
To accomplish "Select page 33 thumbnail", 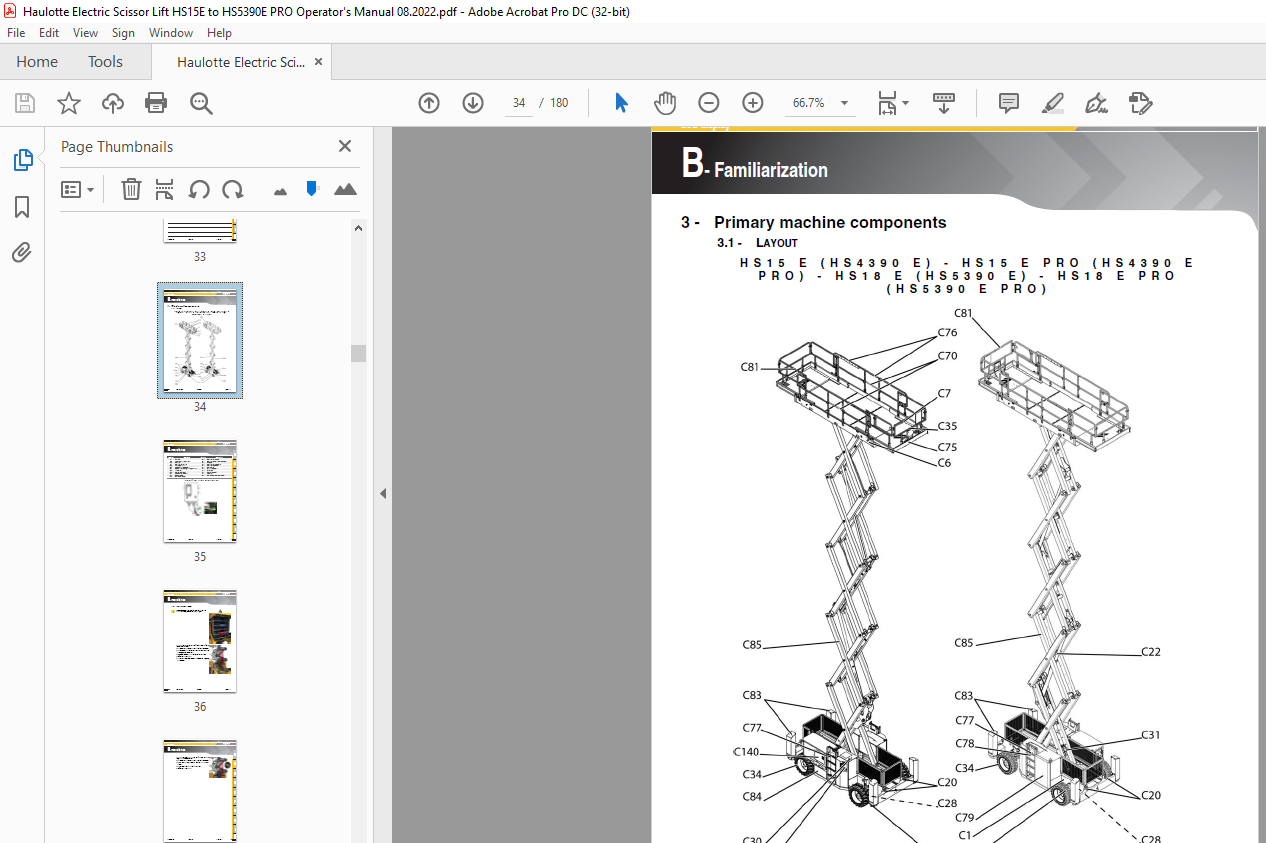I will click(200, 231).
